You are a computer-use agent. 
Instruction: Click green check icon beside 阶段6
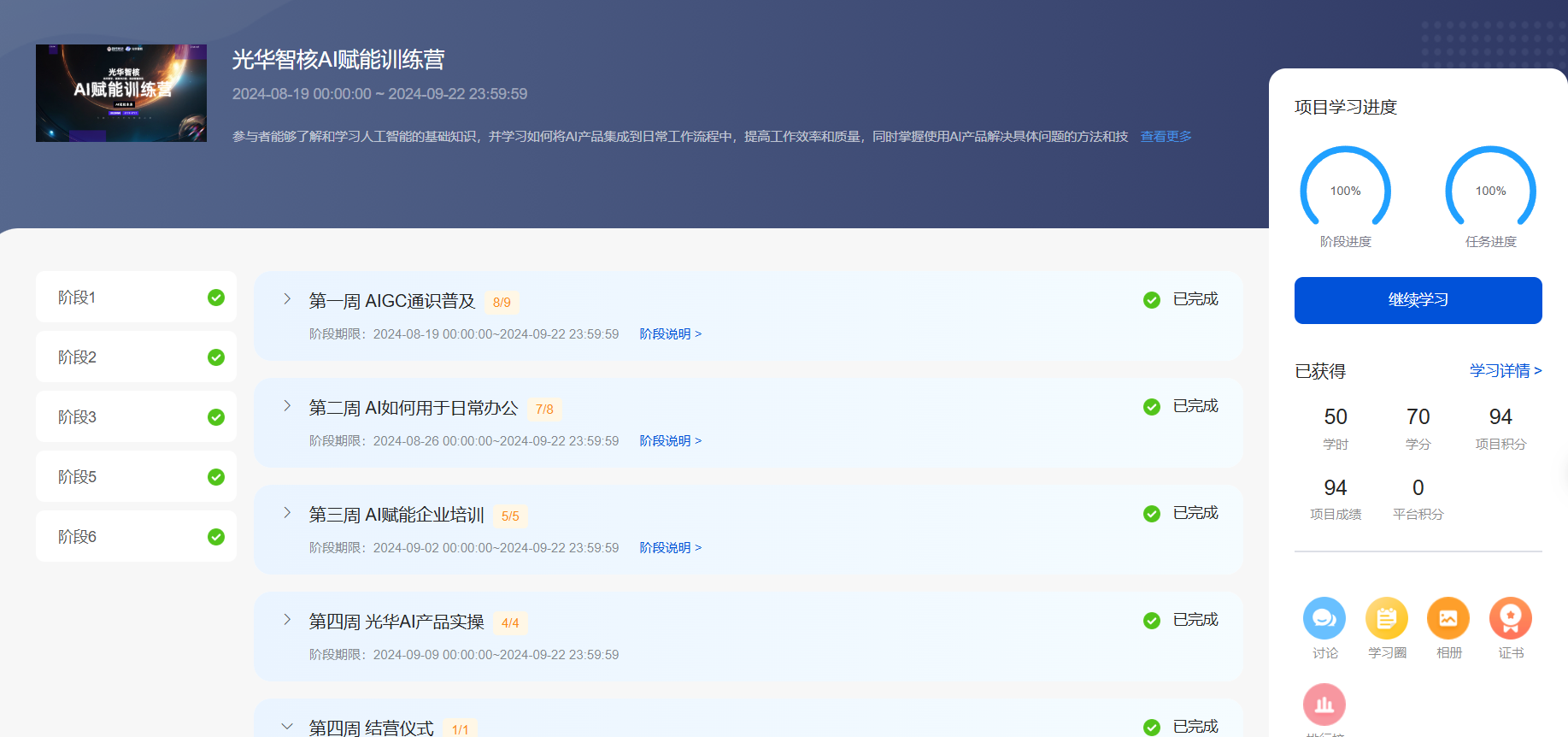[x=216, y=537]
